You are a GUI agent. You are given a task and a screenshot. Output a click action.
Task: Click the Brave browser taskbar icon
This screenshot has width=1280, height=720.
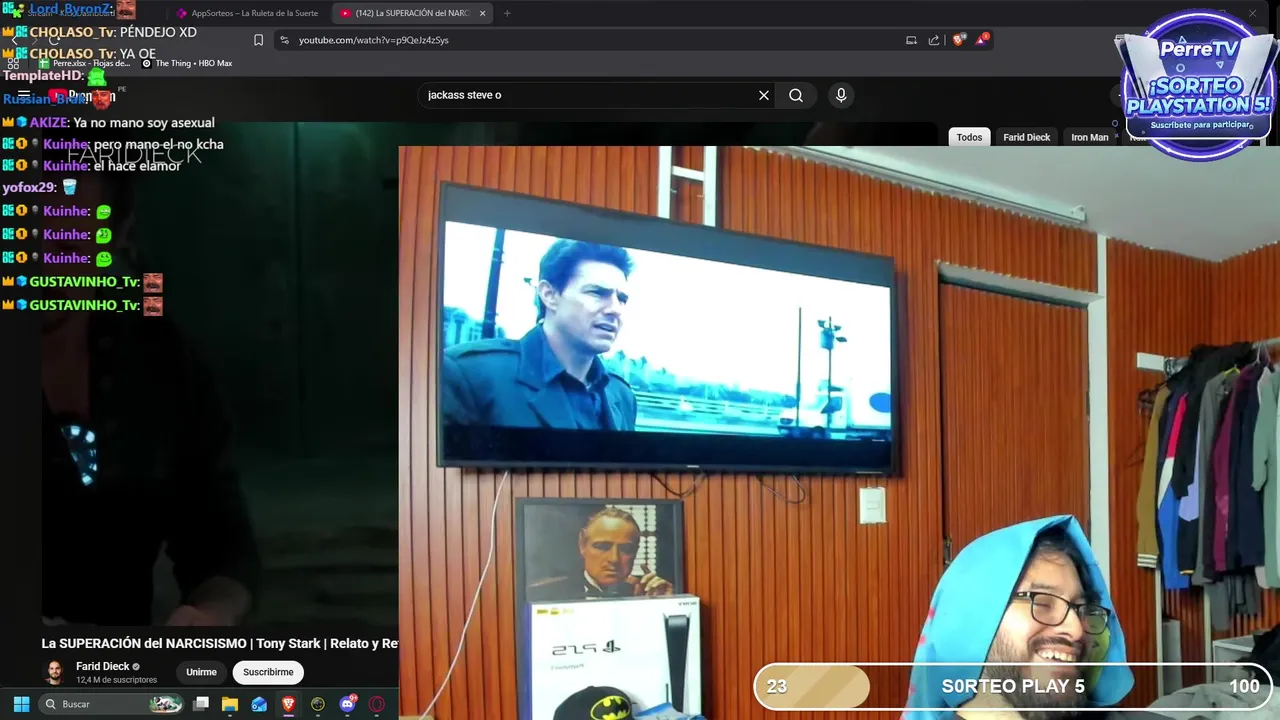288,704
